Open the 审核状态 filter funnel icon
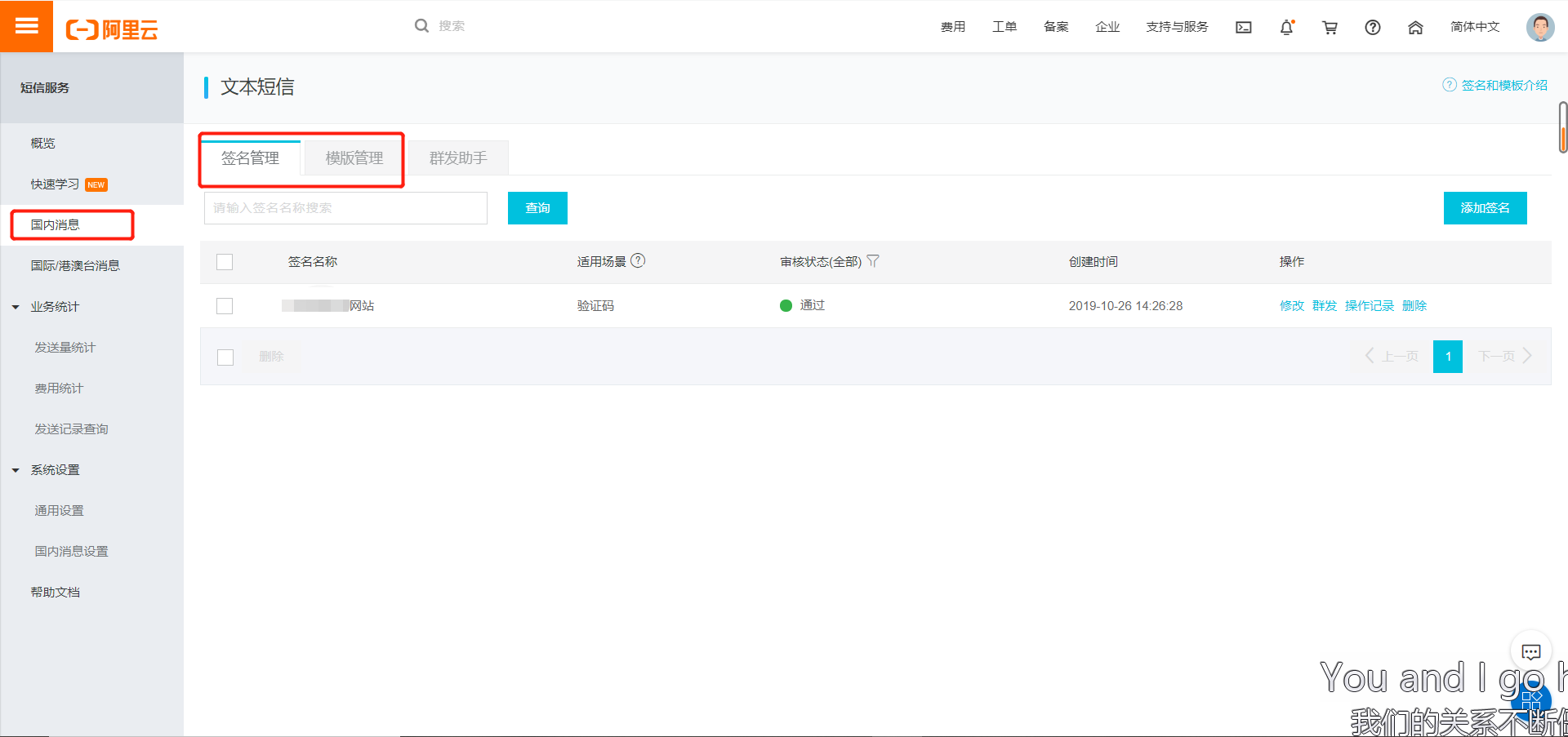 point(873,261)
